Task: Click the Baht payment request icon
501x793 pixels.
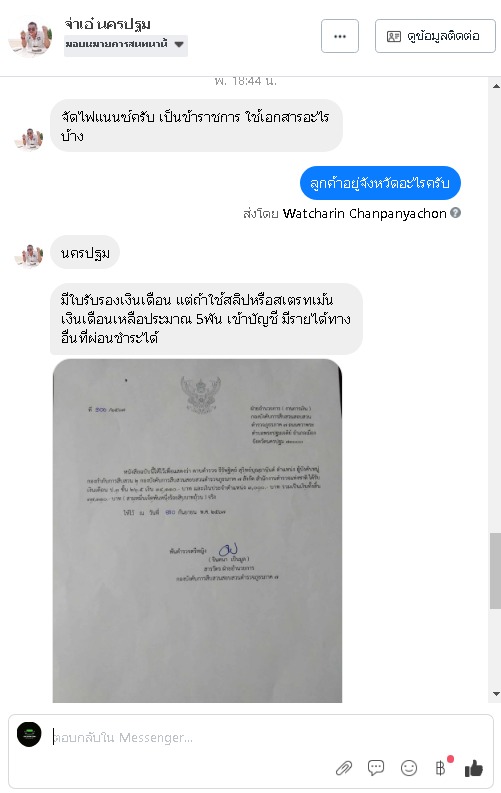Action: click(x=441, y=768)
